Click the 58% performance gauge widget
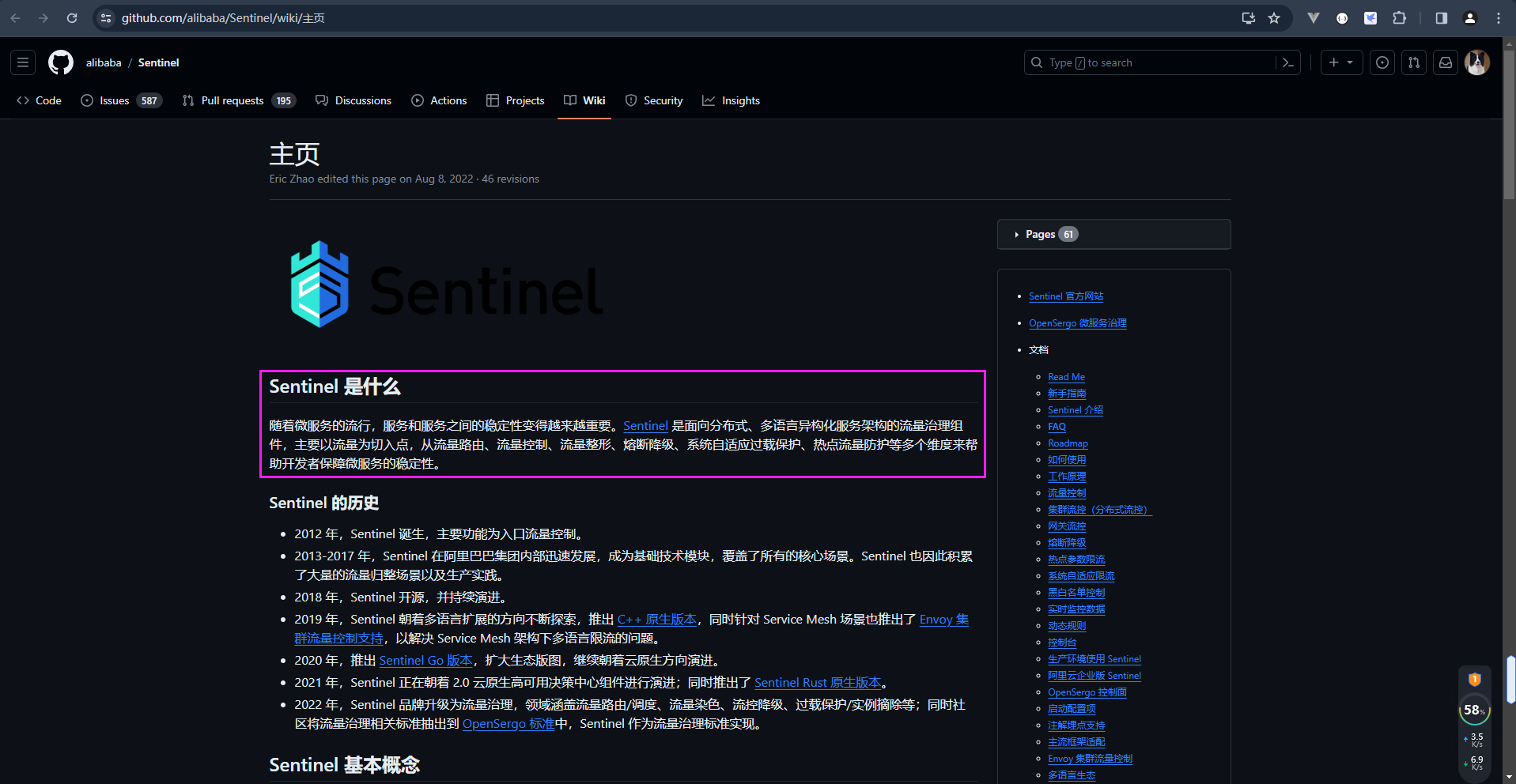1516x784 pixels. (x=1475, y=710)
